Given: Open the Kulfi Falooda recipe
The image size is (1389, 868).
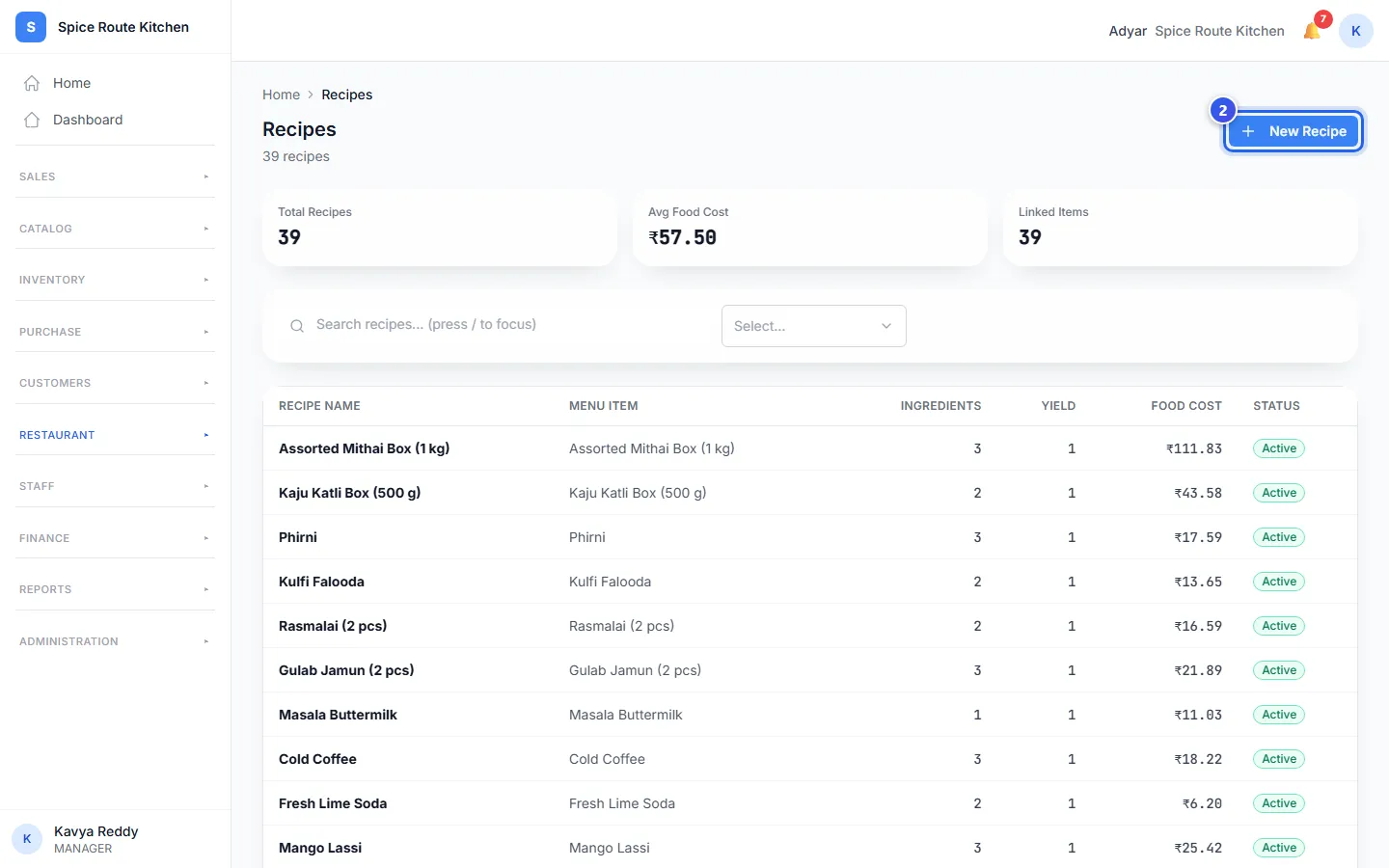Looking at the screenshot, I should 809,582.
